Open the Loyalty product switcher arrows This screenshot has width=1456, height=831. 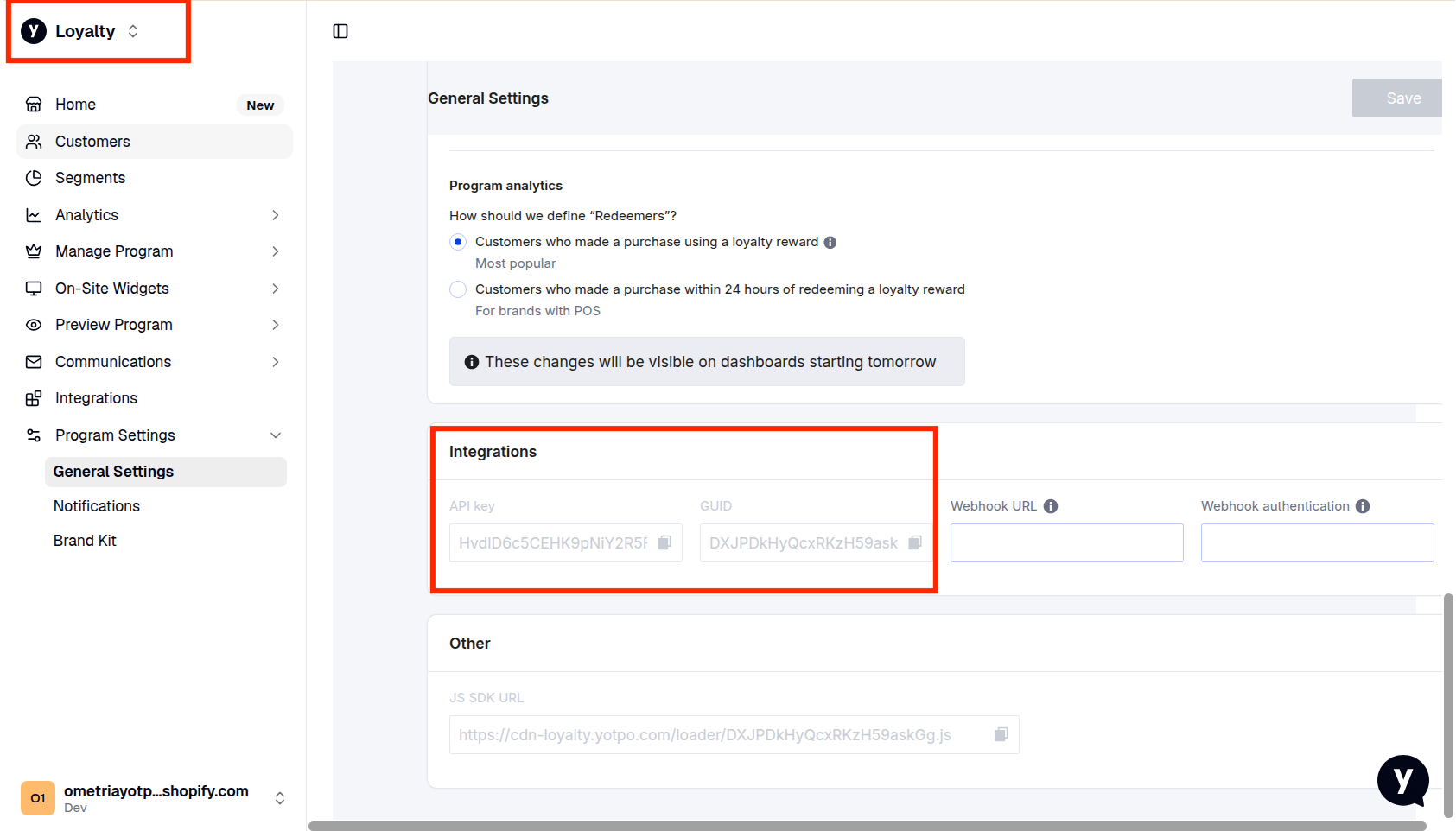(133, 31)
